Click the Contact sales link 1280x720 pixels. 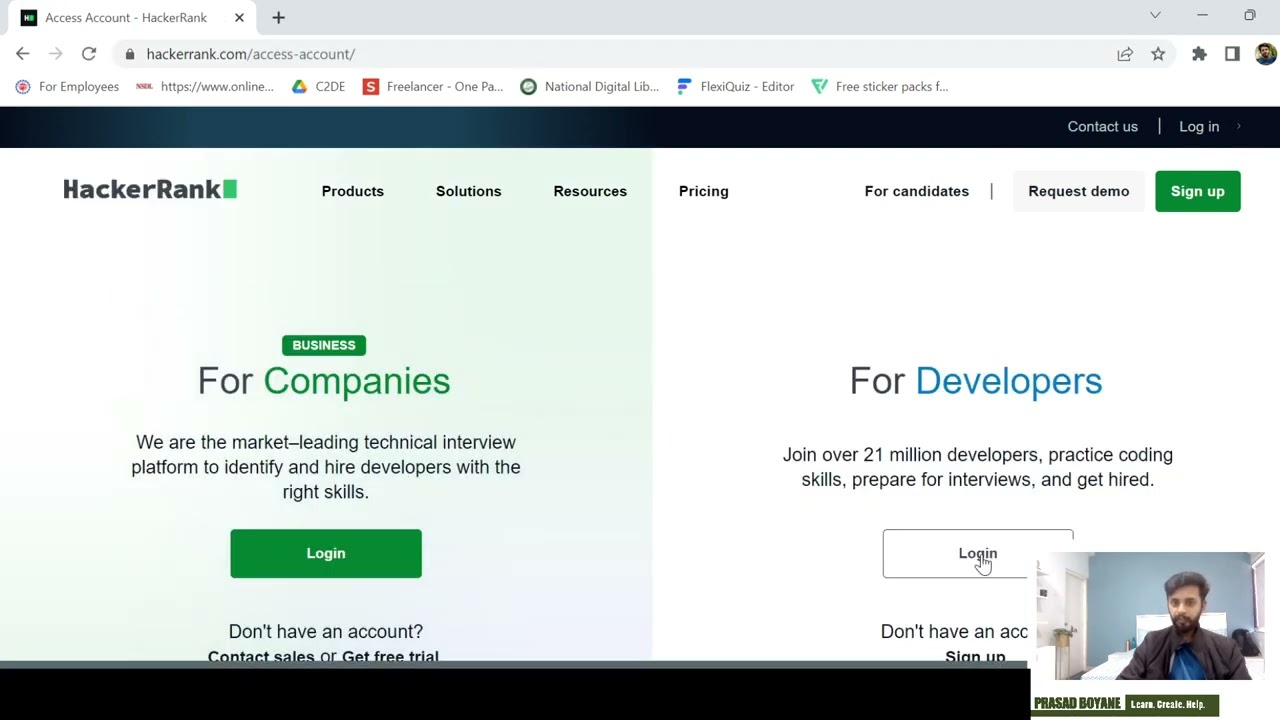261,656
